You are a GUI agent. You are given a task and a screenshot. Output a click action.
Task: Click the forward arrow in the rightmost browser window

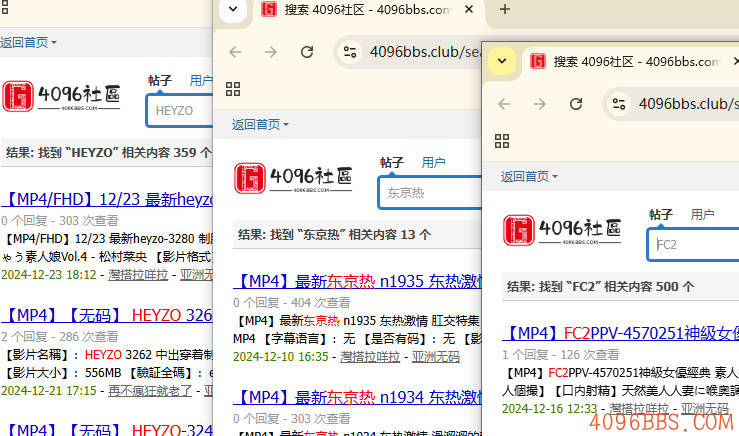click(540, 104)
